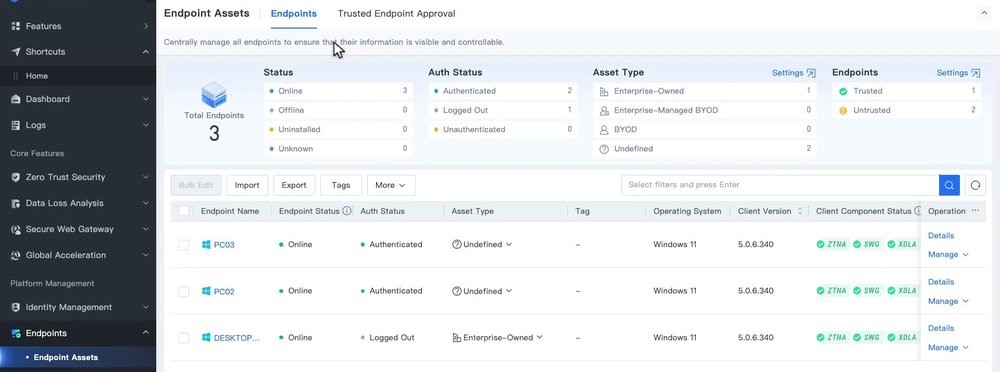Click the search magnifier button

tap(949, 185)
